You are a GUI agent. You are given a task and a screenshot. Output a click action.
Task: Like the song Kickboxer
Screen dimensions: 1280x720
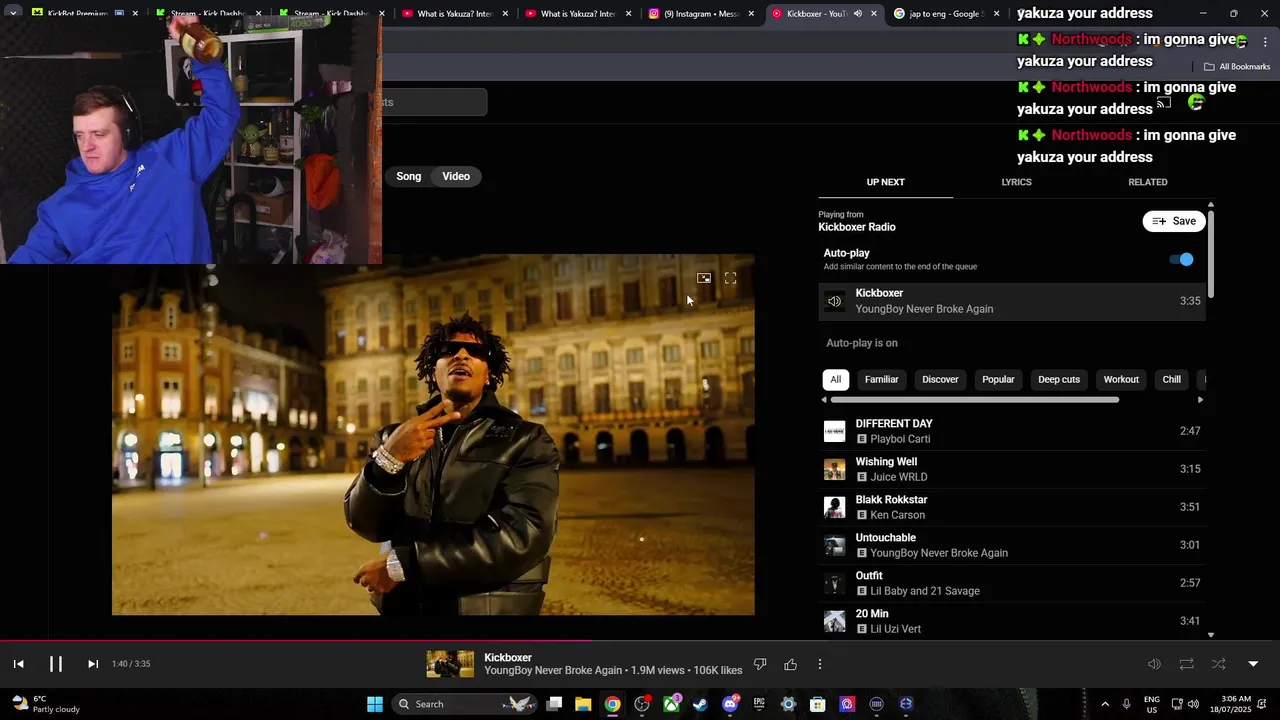pyautogui.click(x=790, y=664)
